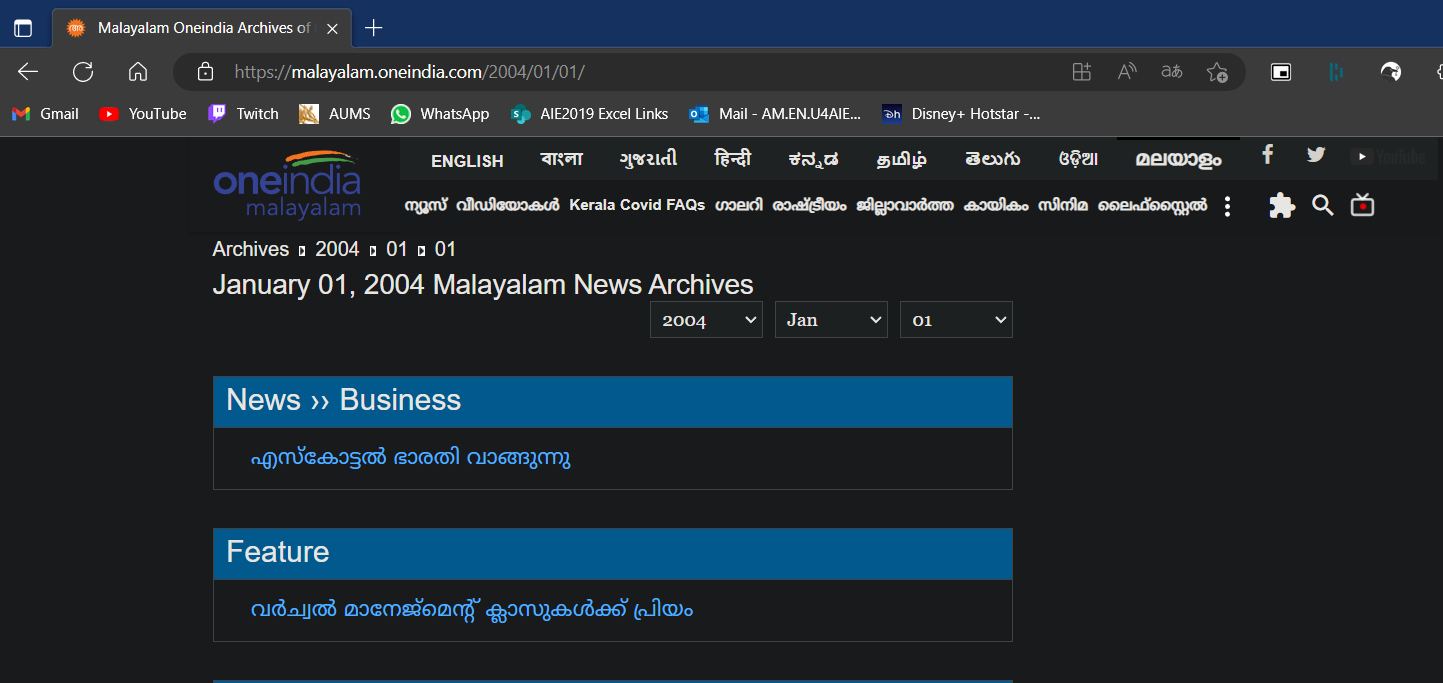Go back via the Archives breadcrumb link
The height and width of the screenshot is (683, 1443).
click(250, 248)
